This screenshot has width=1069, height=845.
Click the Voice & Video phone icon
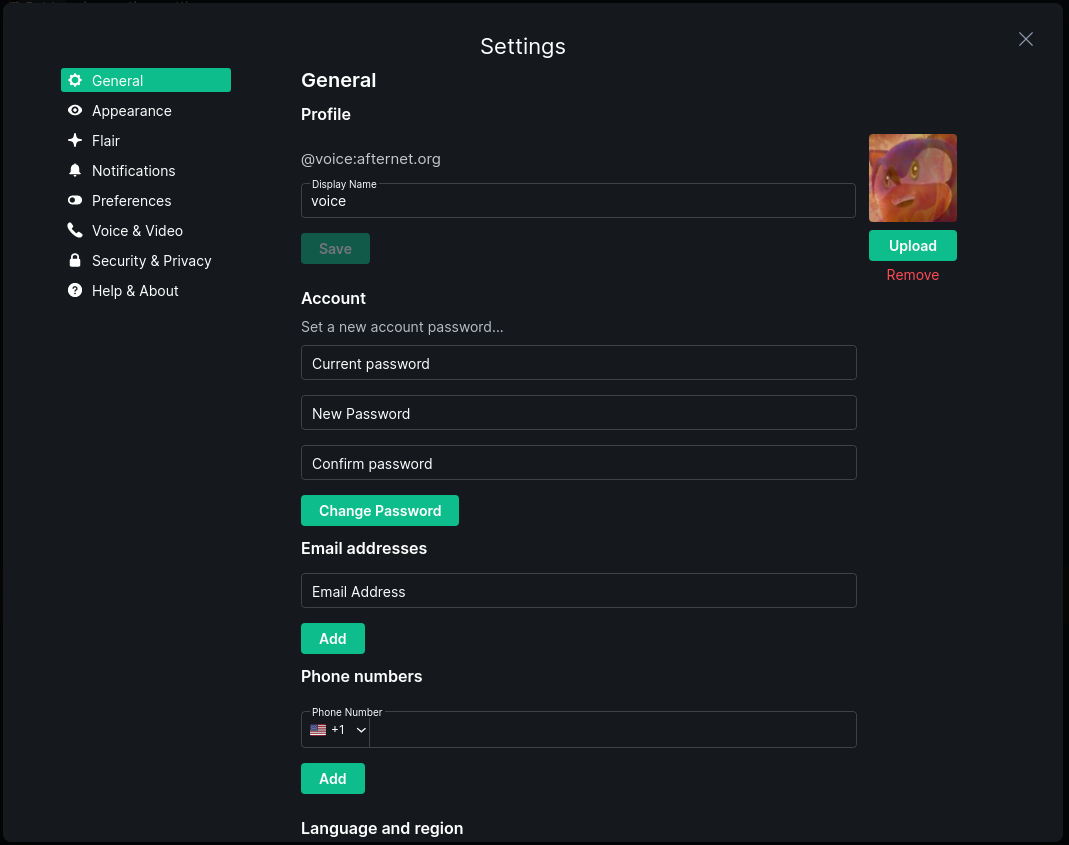click(75, 231)
